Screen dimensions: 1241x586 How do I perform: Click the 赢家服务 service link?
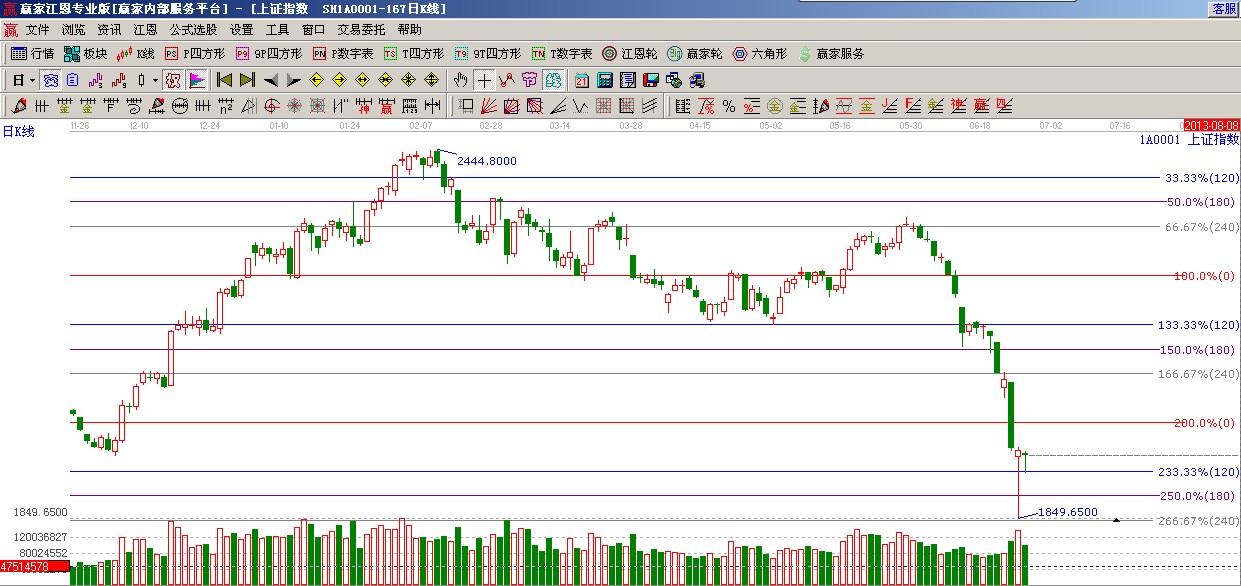[832, 54]
